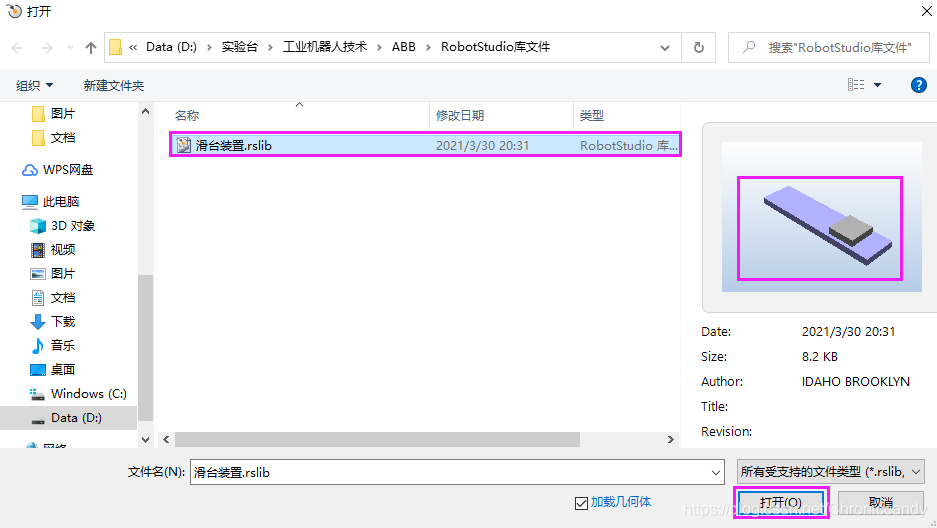The image size is (937, 528).
Task: Open 视频 folder in sidebar
Action: pyautogui.click(x=53, y=250)
